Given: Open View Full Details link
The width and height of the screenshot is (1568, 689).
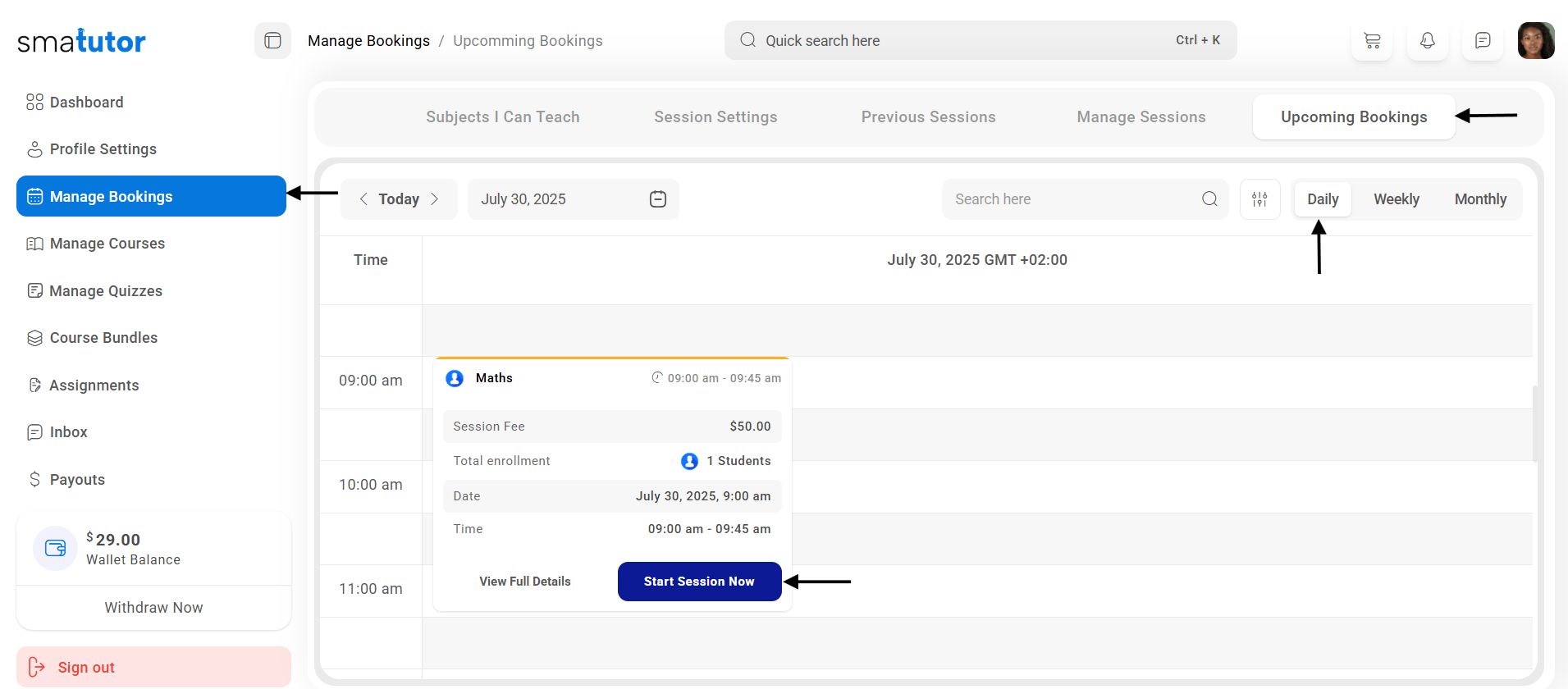Looking at the screenshot, I should click(x=525, y=582).
